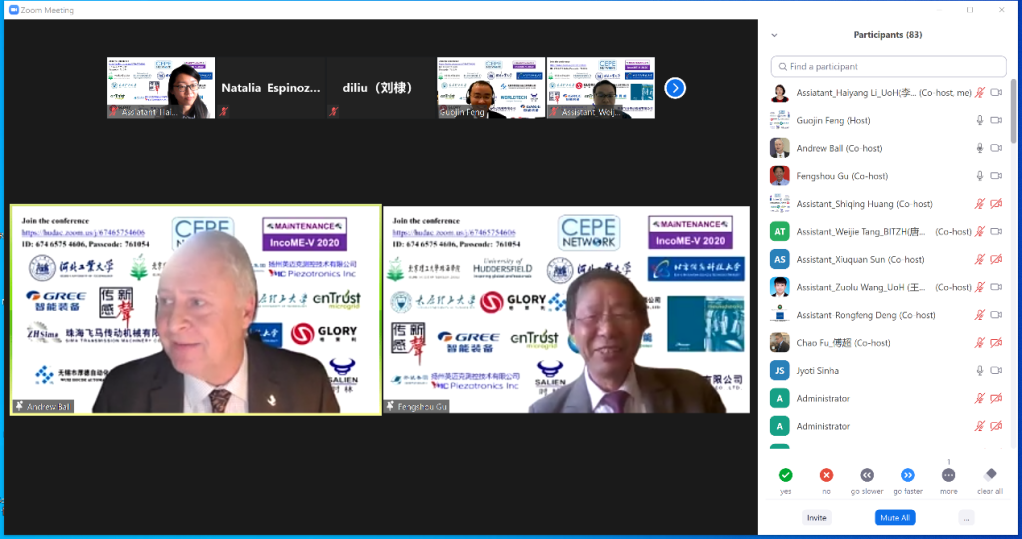Click the red 'no' reaction icon
Viewport: 1022px width, 539px height.
pyautogui.click(x=826, y=475)
